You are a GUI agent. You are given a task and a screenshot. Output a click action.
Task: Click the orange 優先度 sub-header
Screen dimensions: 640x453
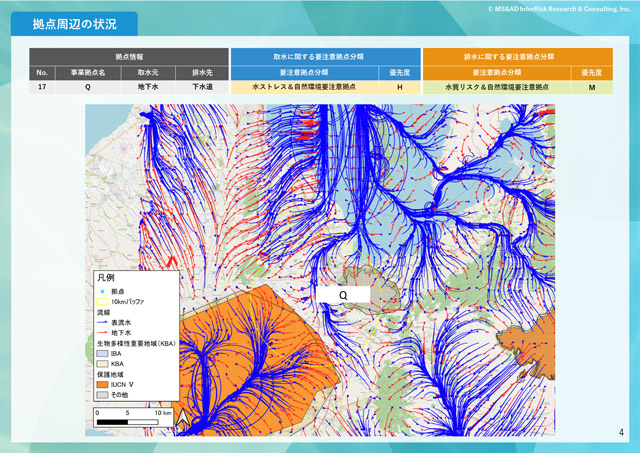592,73
